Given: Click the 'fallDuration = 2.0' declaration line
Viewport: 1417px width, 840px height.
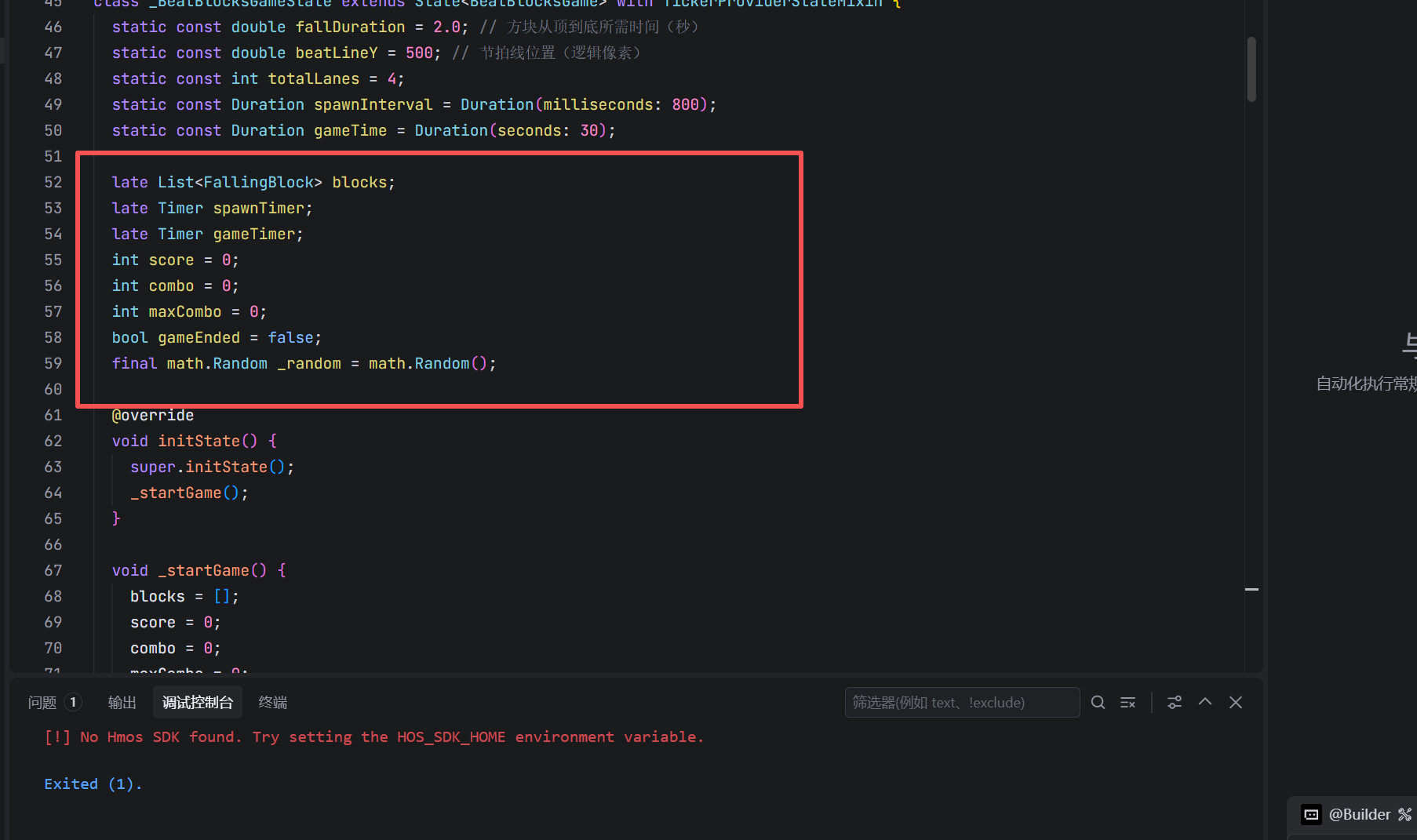Looking at the screenshot, I should [290, 27].
